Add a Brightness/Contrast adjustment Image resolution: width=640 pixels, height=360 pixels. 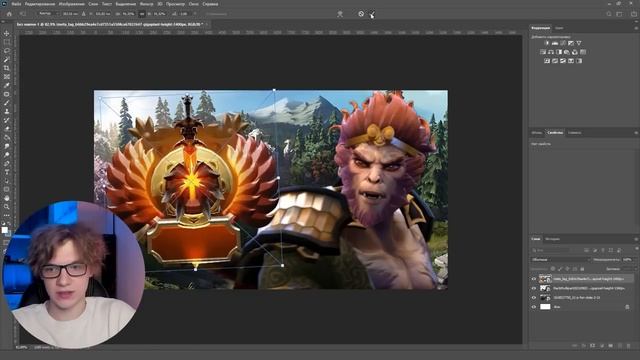(547, 43)
